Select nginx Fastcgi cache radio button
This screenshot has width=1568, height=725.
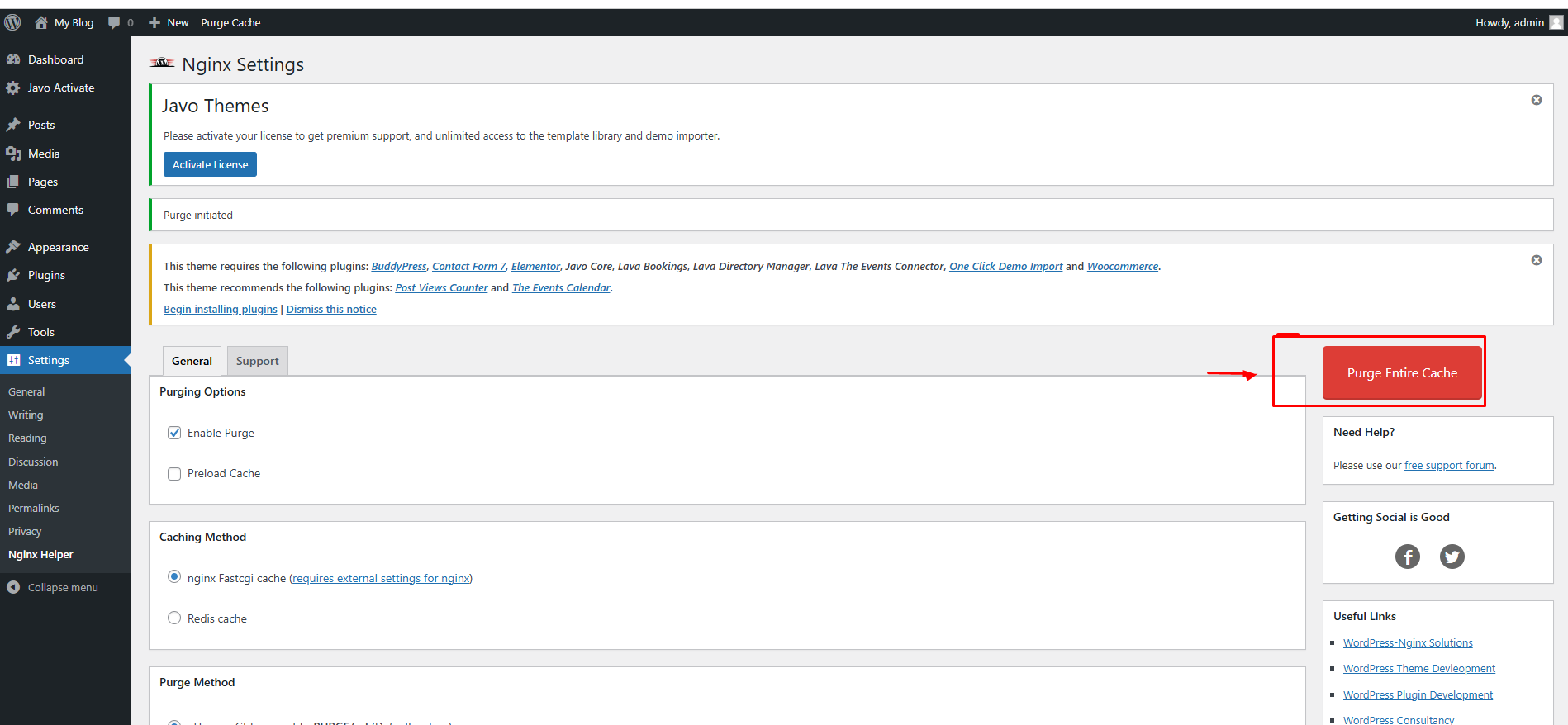[174, 577]
